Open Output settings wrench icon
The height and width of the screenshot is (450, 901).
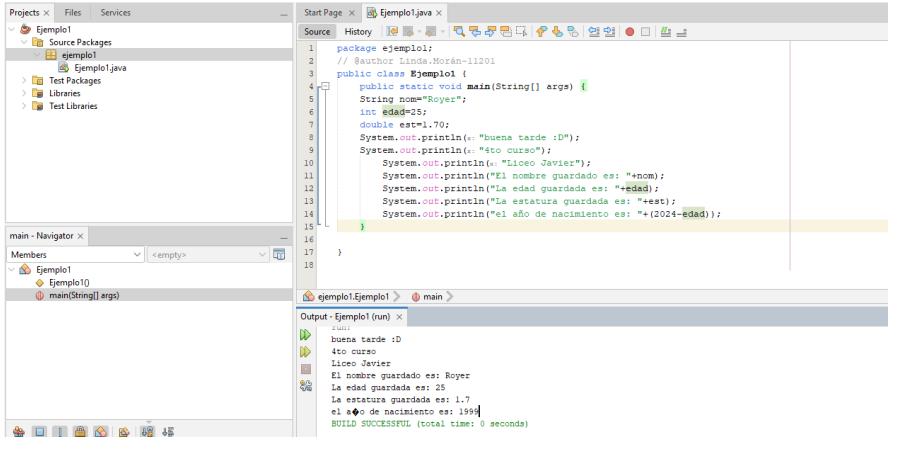(x=306, y=386)
